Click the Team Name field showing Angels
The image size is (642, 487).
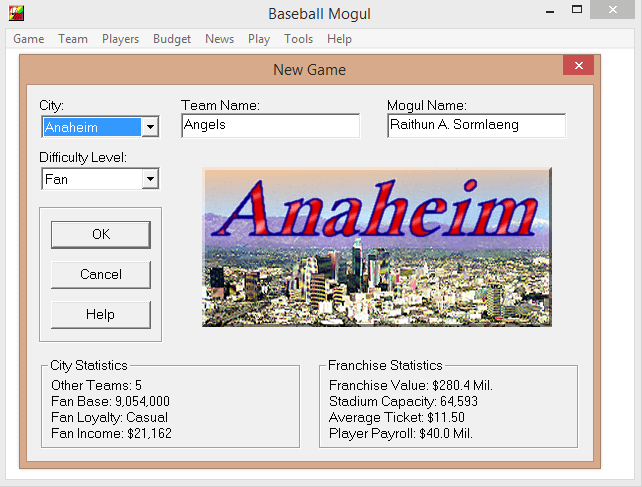tap(271, 125)
